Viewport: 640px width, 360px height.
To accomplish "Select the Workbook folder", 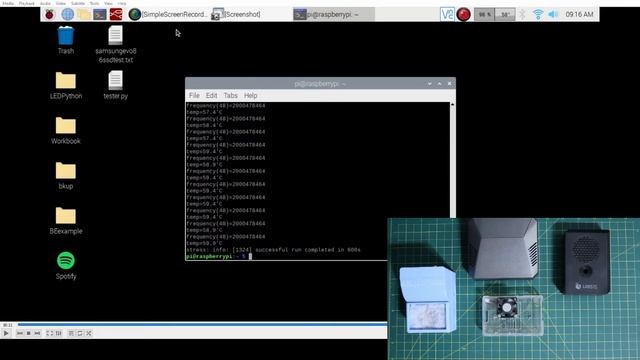I will (x=66, y=130).
